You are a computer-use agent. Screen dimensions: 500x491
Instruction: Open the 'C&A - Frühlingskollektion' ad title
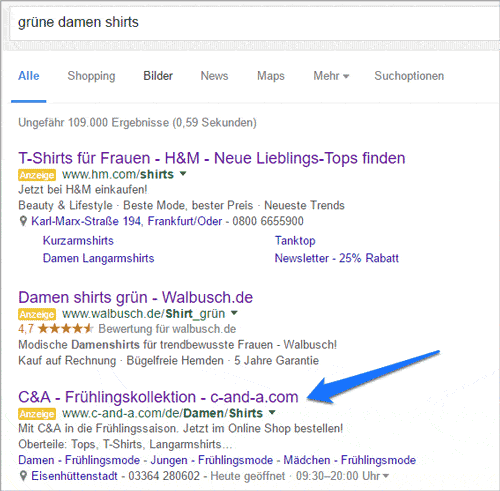tap(158, 397)
